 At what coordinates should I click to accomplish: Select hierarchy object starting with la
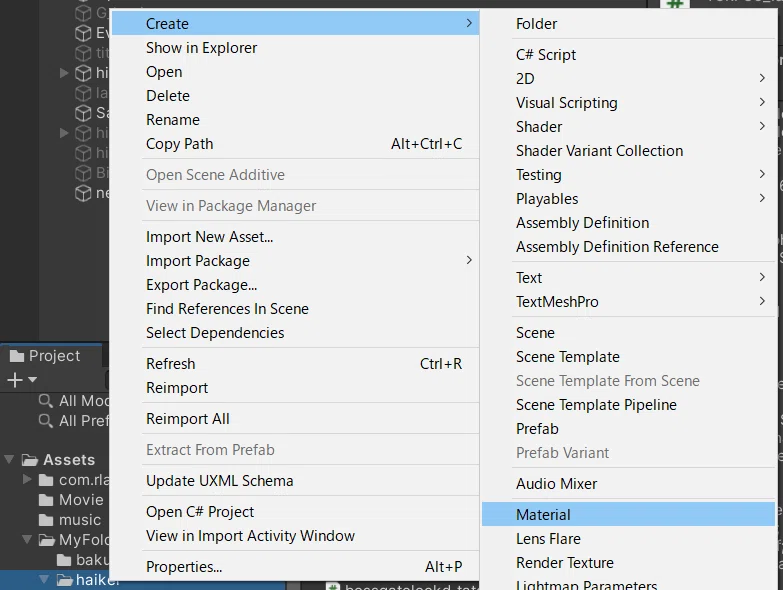tap(91, 93)
